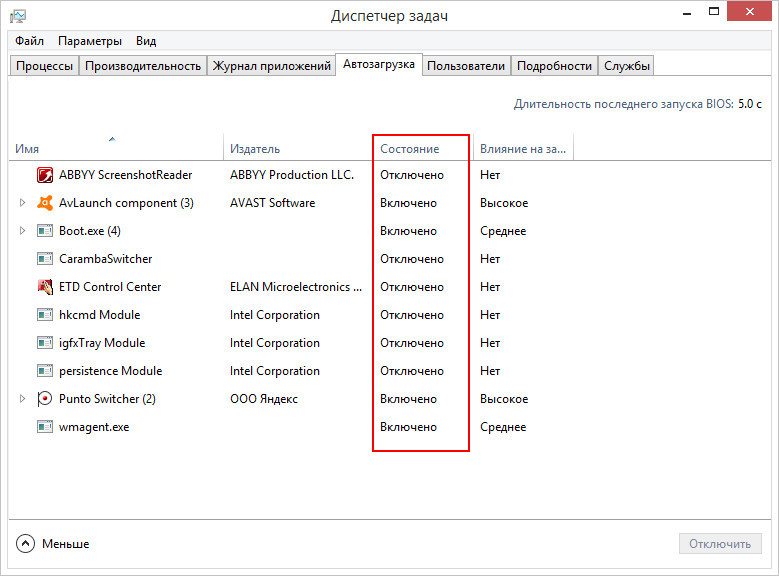
Task: Click the BIOS startup duration text
Action: (637, 104)
